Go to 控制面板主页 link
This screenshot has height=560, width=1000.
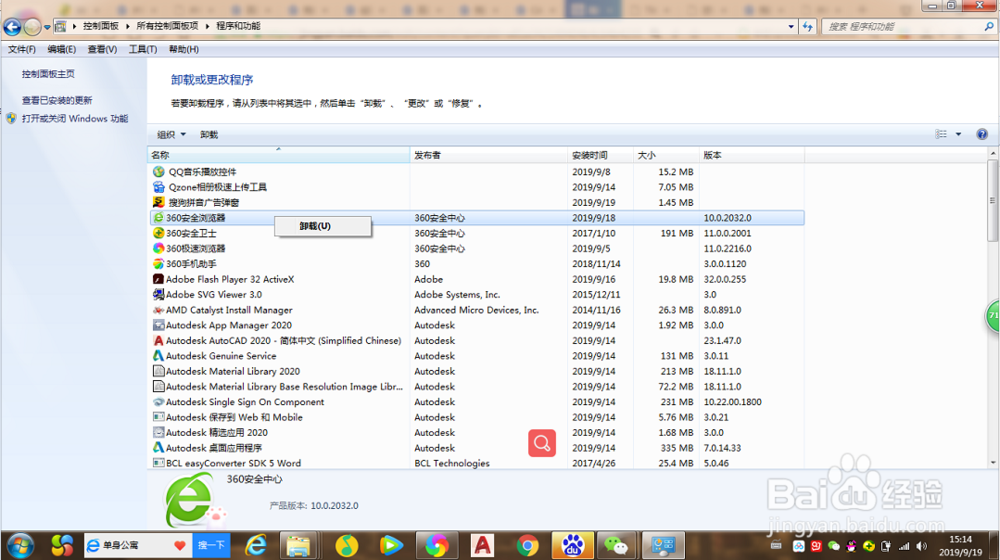pyautogui.click(x=48, y=74)
